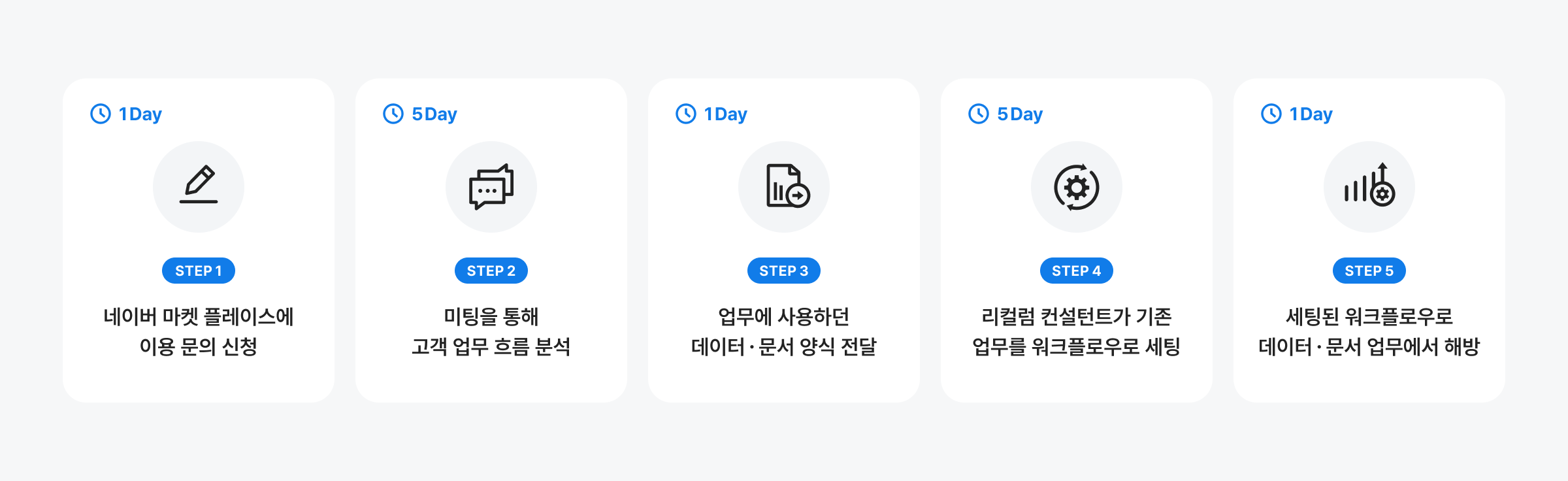1568x481 pixels.
Task: Click the '네이버 마켓 플레이스에 이용 문의 신청' text
Action: coord(199,331)
